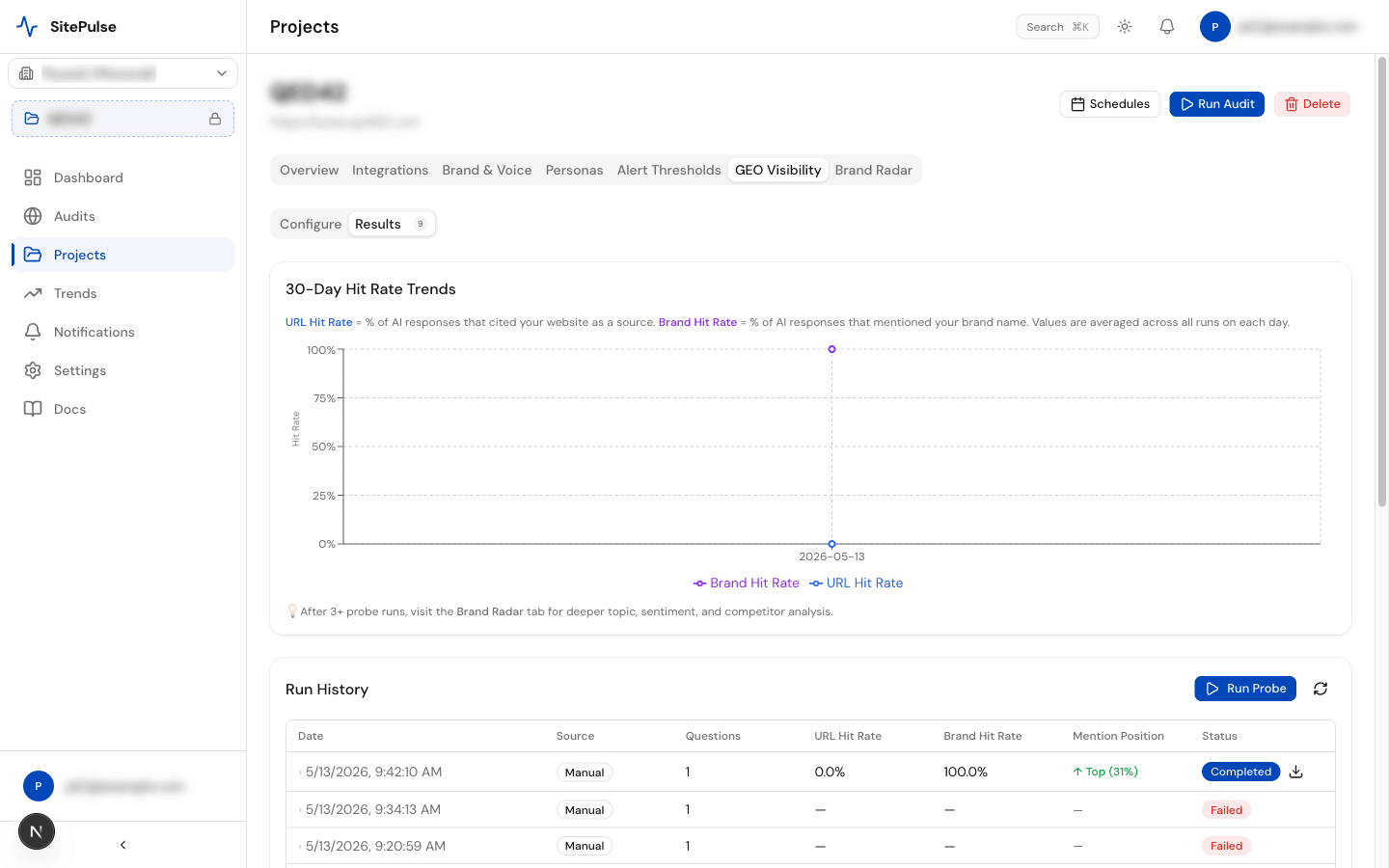
Task: Open Notifications in the sidebar
Action: [x=123, y=332]
